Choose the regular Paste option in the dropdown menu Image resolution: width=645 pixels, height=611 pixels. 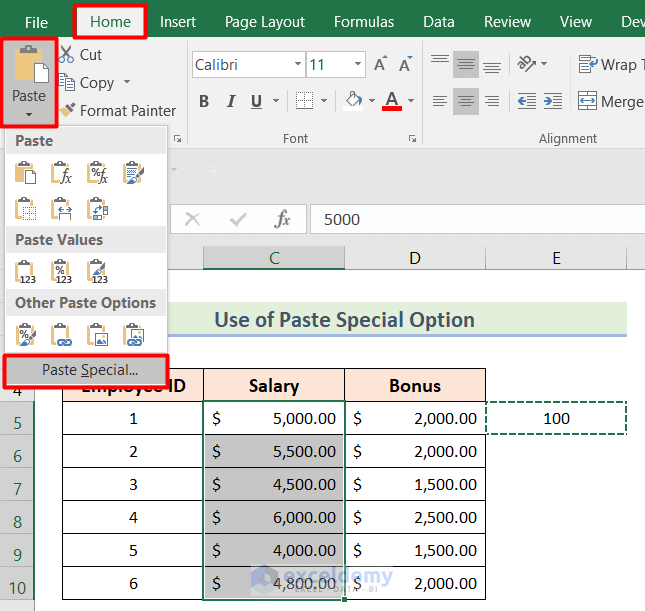point(26,173)
